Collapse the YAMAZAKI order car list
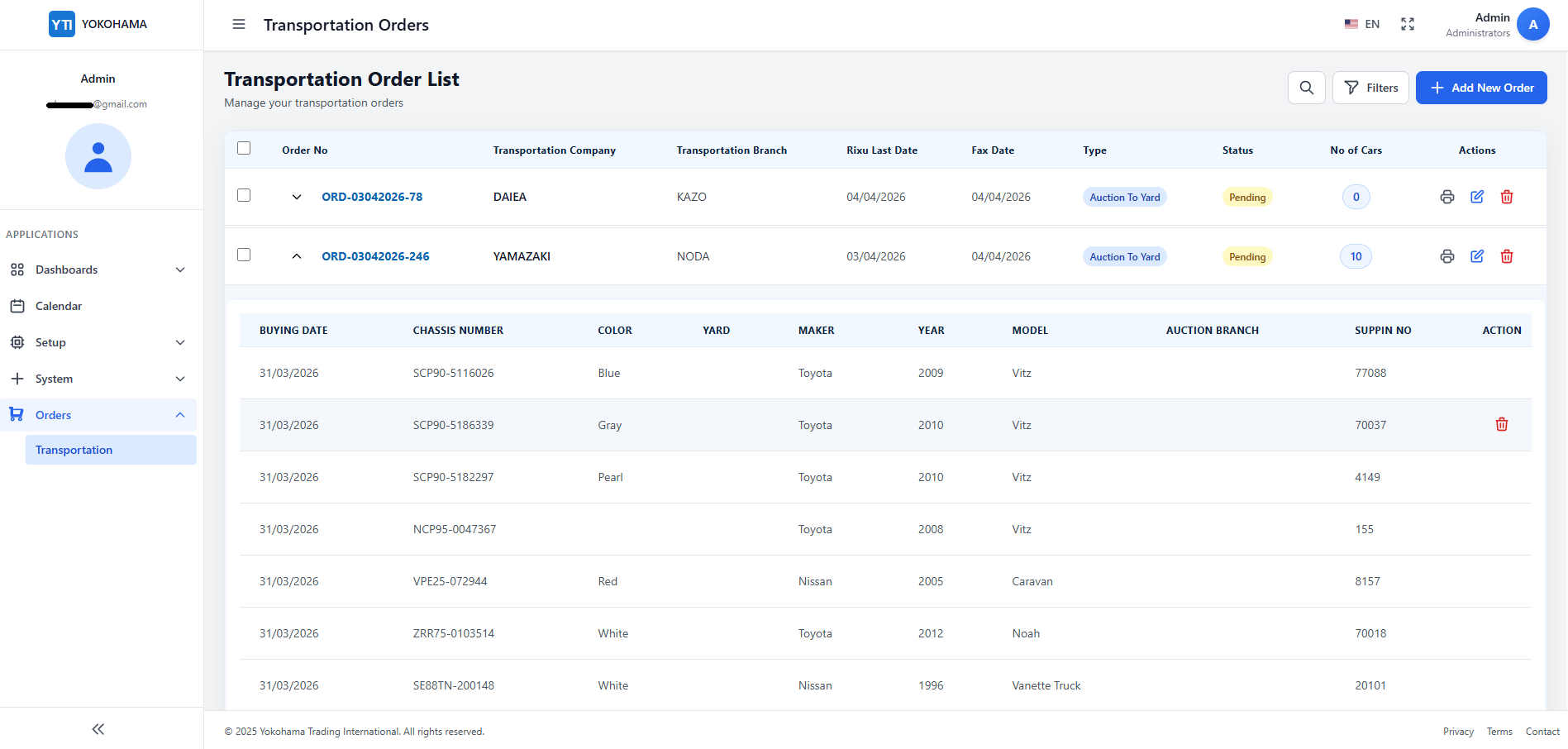The width and height of the screenshot is (1568, 749). [297, 256]
